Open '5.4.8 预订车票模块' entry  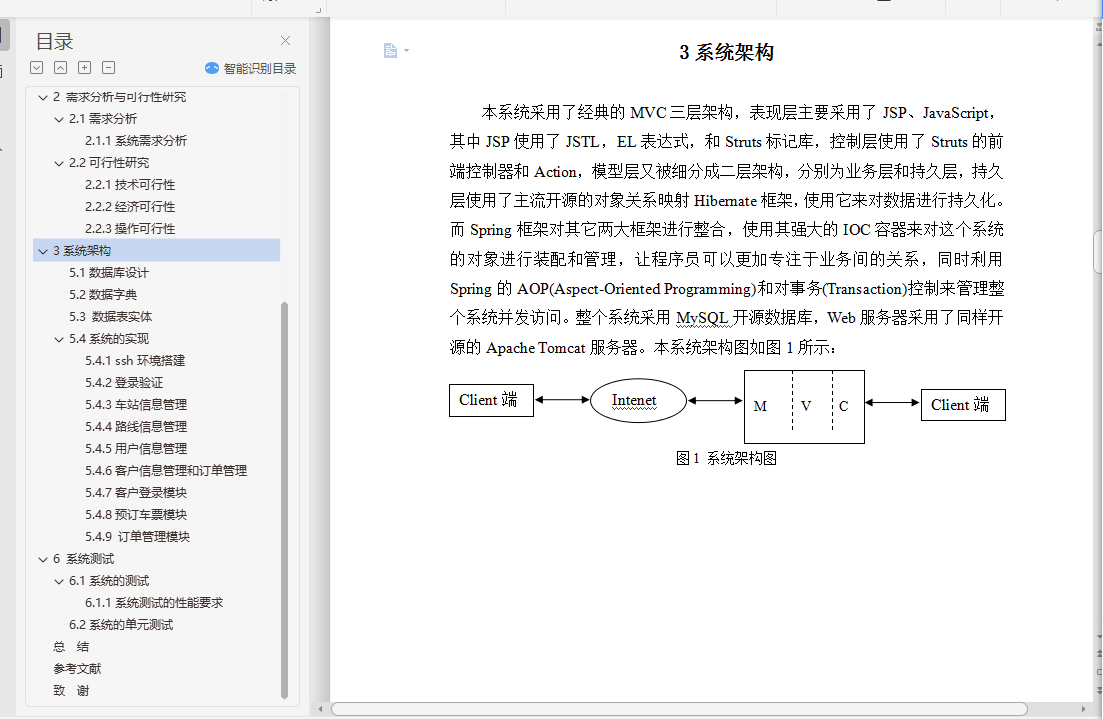tap(136, 514)
